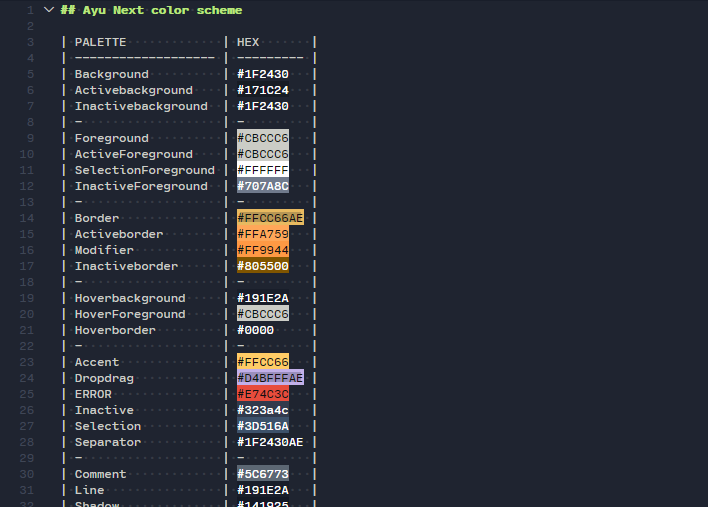This screenshot has width=708, height=507.
Task: Click the Hoverborder row label
Action: click(115, 330)
